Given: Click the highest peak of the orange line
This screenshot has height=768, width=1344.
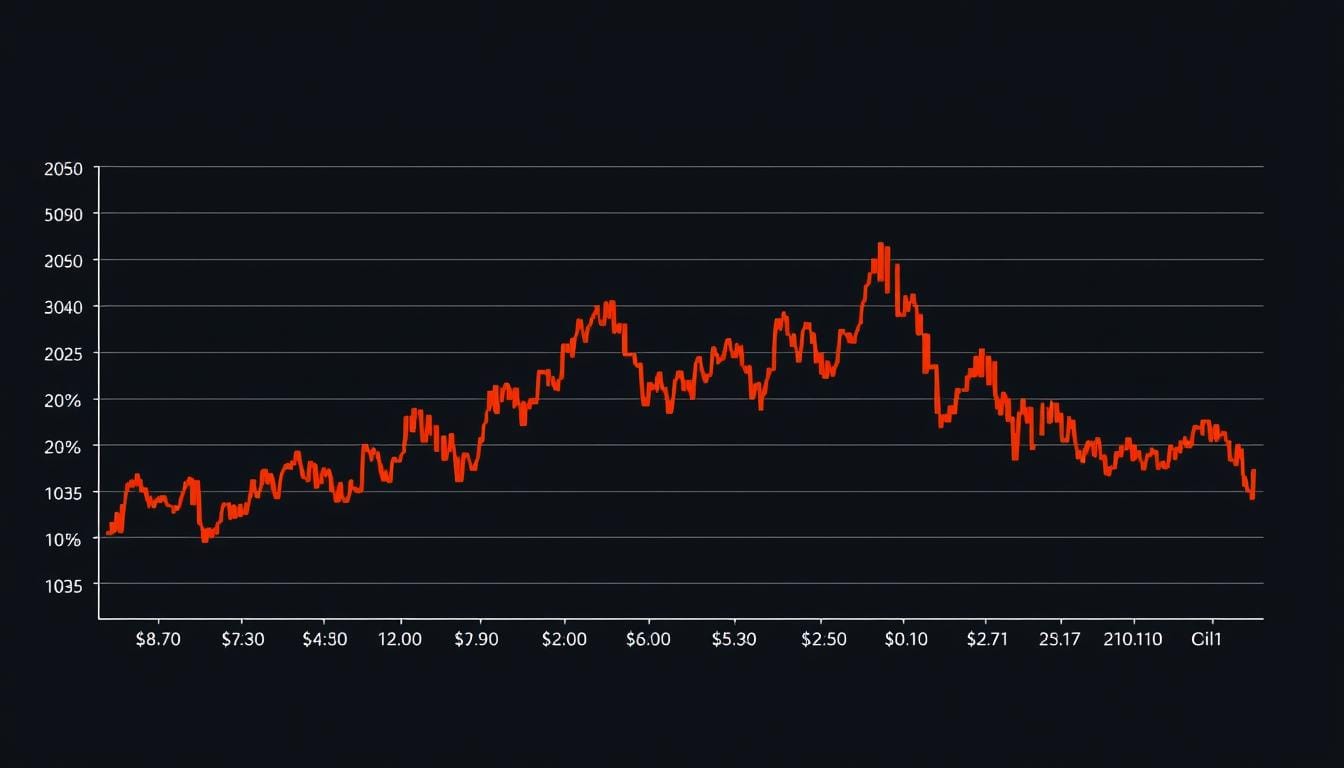Looking at the screenshot, I should pos(880,245).
